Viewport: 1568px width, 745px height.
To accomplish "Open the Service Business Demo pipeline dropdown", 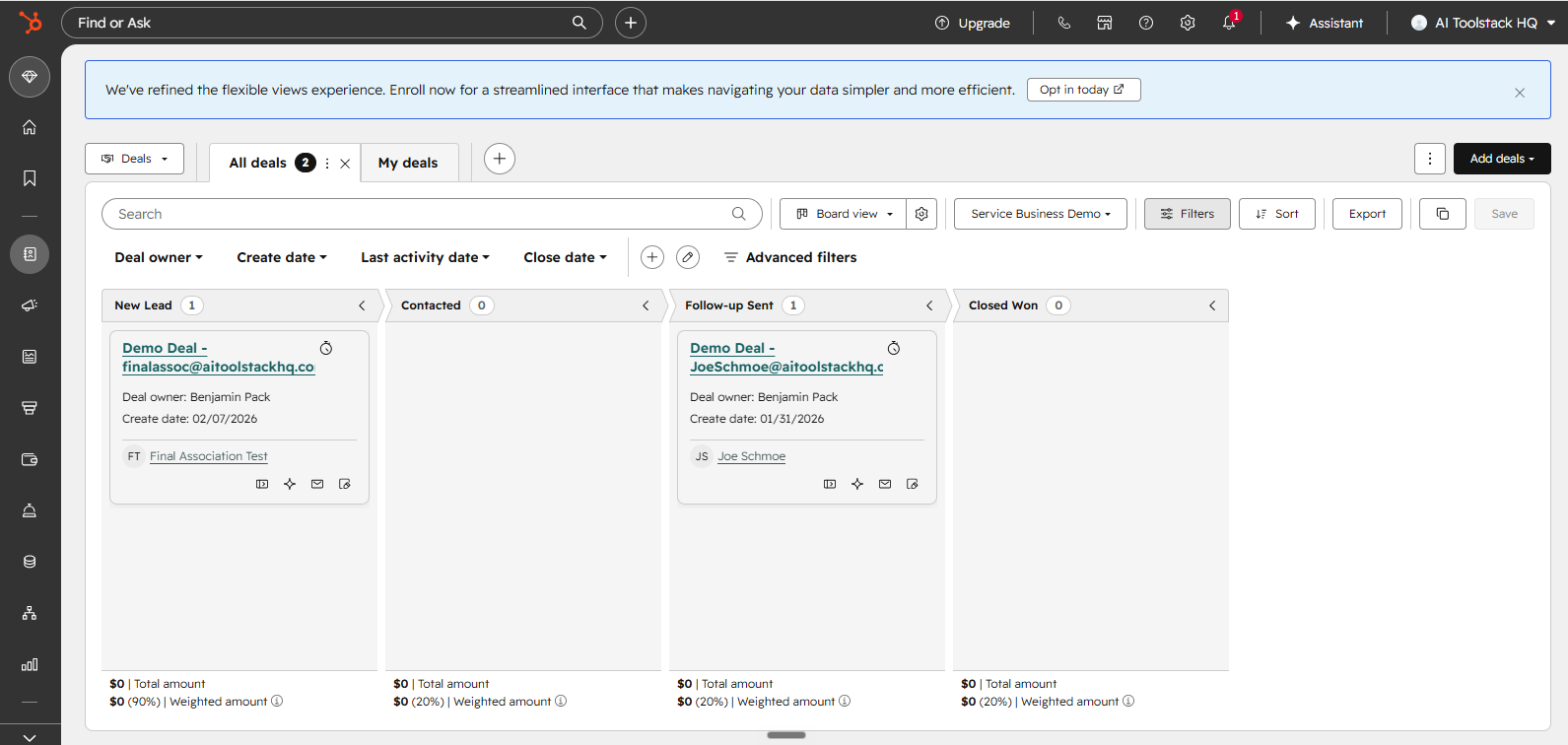I will pos(1041,214).
